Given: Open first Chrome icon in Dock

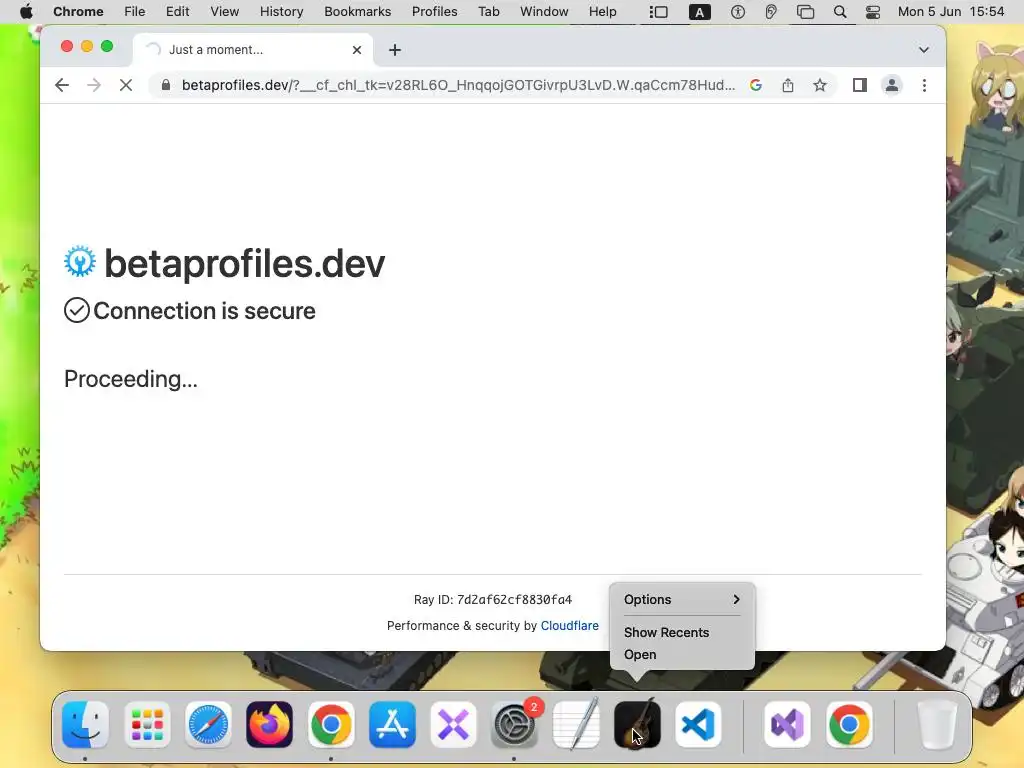Looking at the screenshot, I should (331, 724).
